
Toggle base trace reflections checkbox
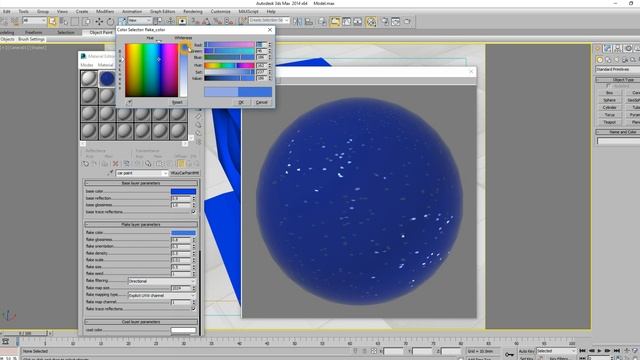tap(193, 212)
